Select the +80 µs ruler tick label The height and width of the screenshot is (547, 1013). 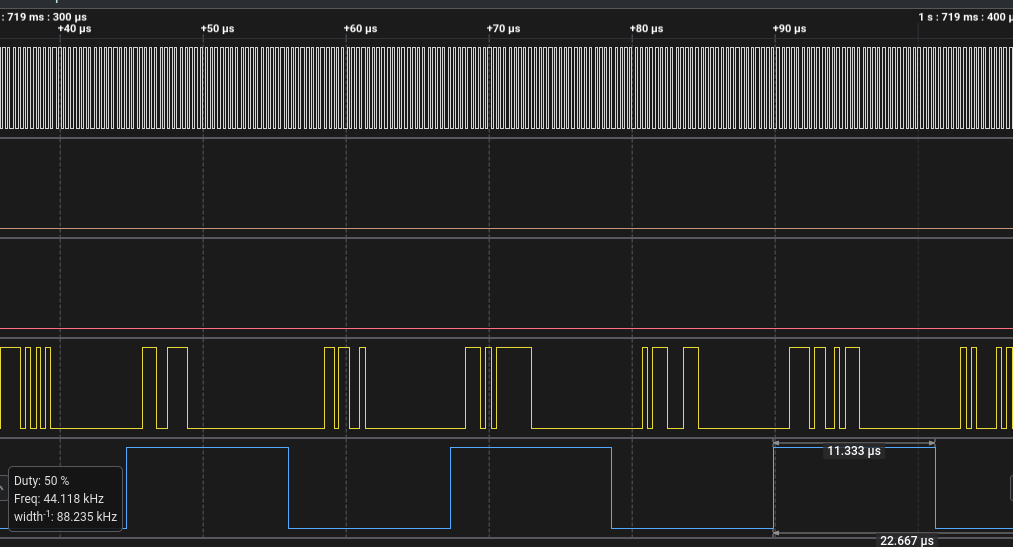click(646, 29)
